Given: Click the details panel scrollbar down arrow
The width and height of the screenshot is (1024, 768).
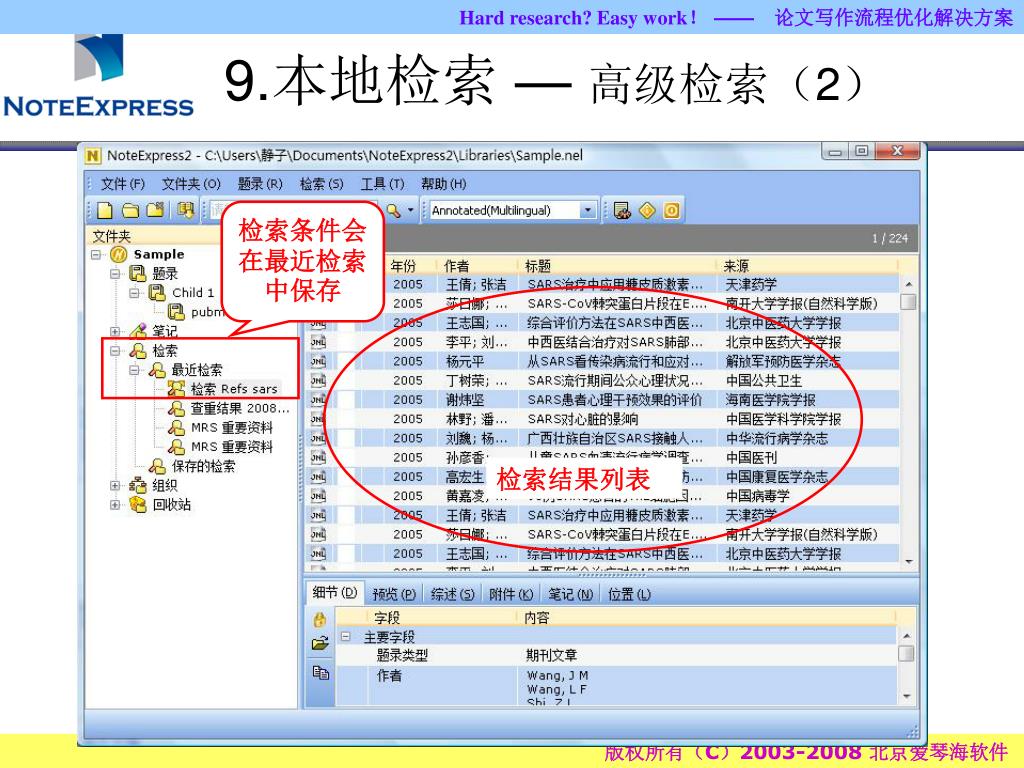Looking at the screenshot, I should (906, 696).
